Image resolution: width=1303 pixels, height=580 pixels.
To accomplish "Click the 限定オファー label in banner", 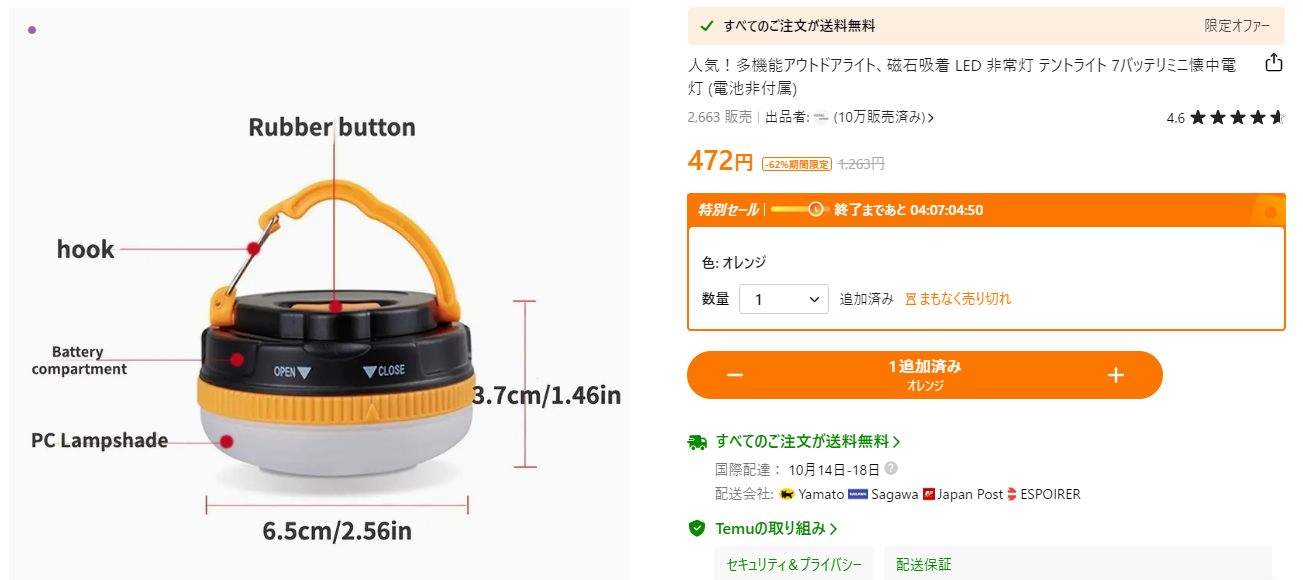I will [x=1237, y=26].
